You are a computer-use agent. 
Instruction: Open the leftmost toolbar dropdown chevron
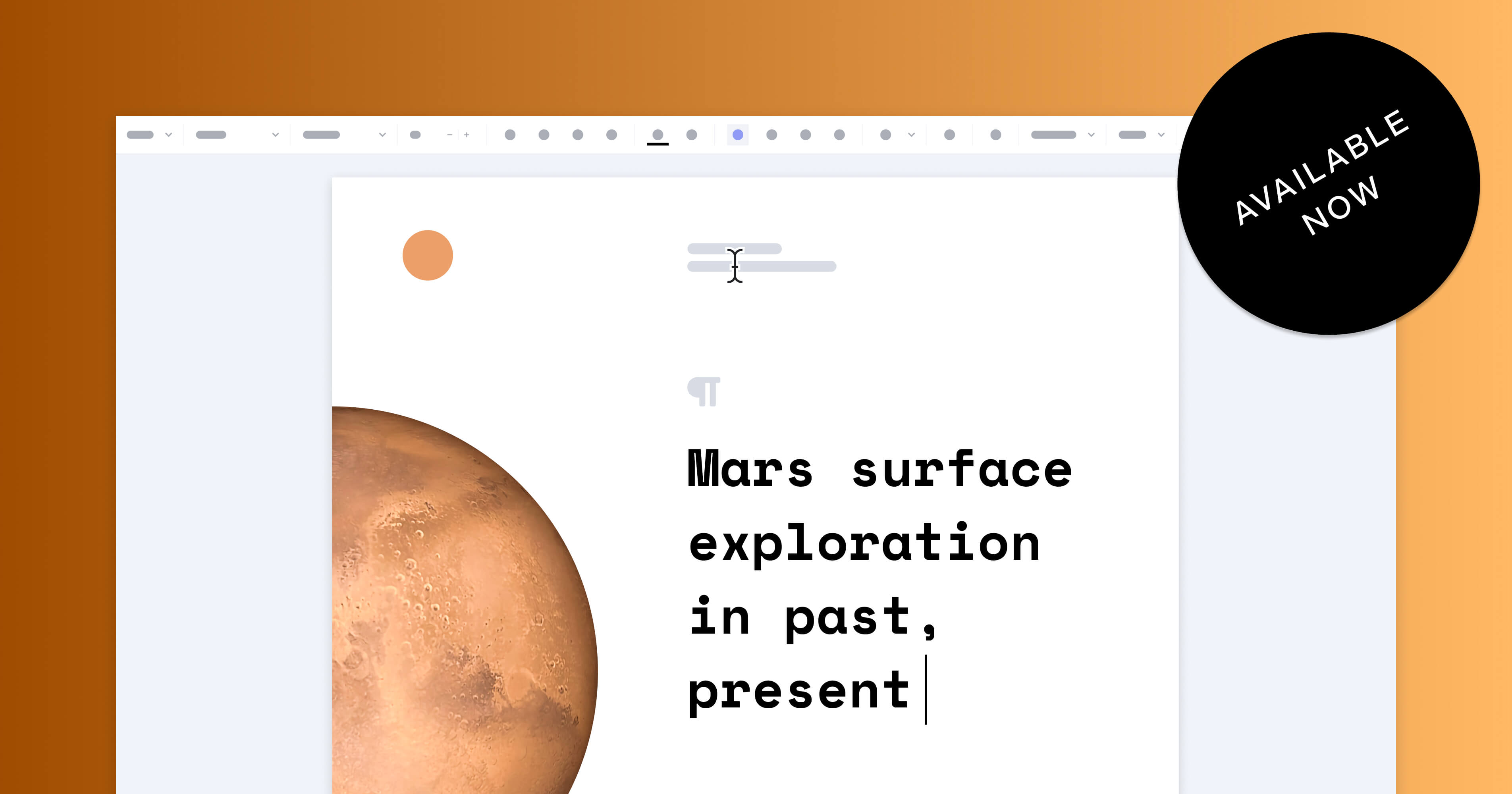(x=168, y=135)
